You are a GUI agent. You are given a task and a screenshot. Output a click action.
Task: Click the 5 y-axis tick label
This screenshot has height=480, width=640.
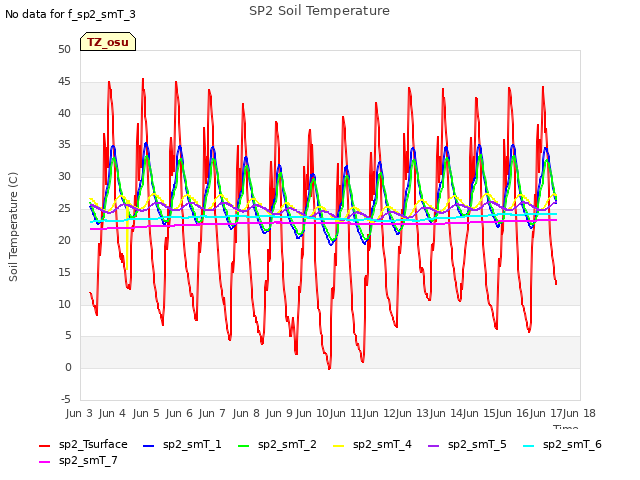click(68, 336)
